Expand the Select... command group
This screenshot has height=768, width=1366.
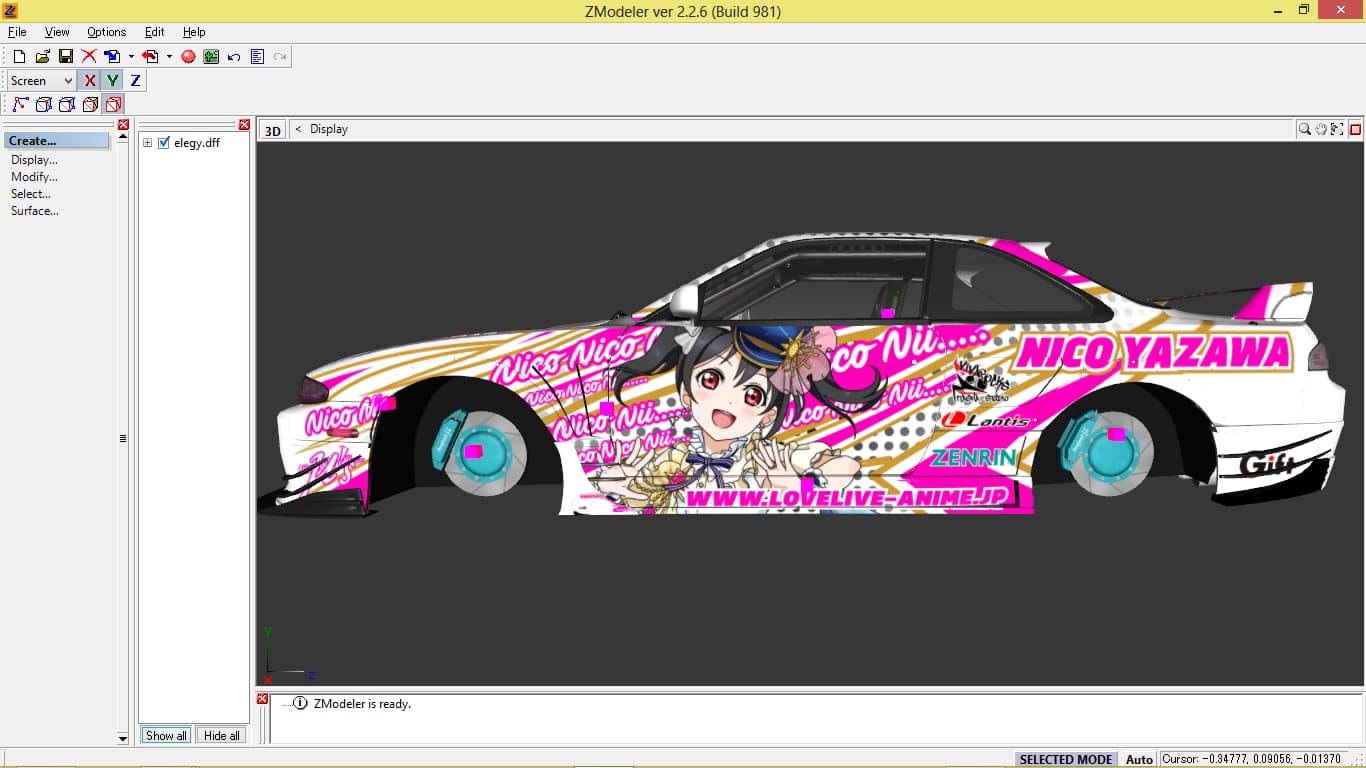[x=31, y=194]
